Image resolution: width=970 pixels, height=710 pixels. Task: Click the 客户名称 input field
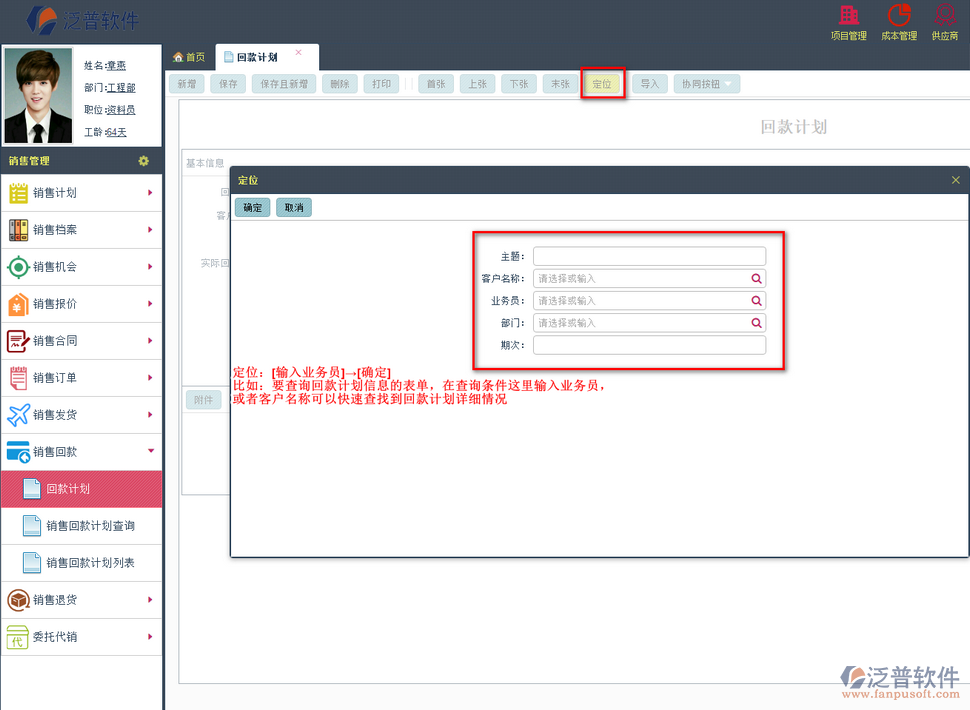(650, 279)
